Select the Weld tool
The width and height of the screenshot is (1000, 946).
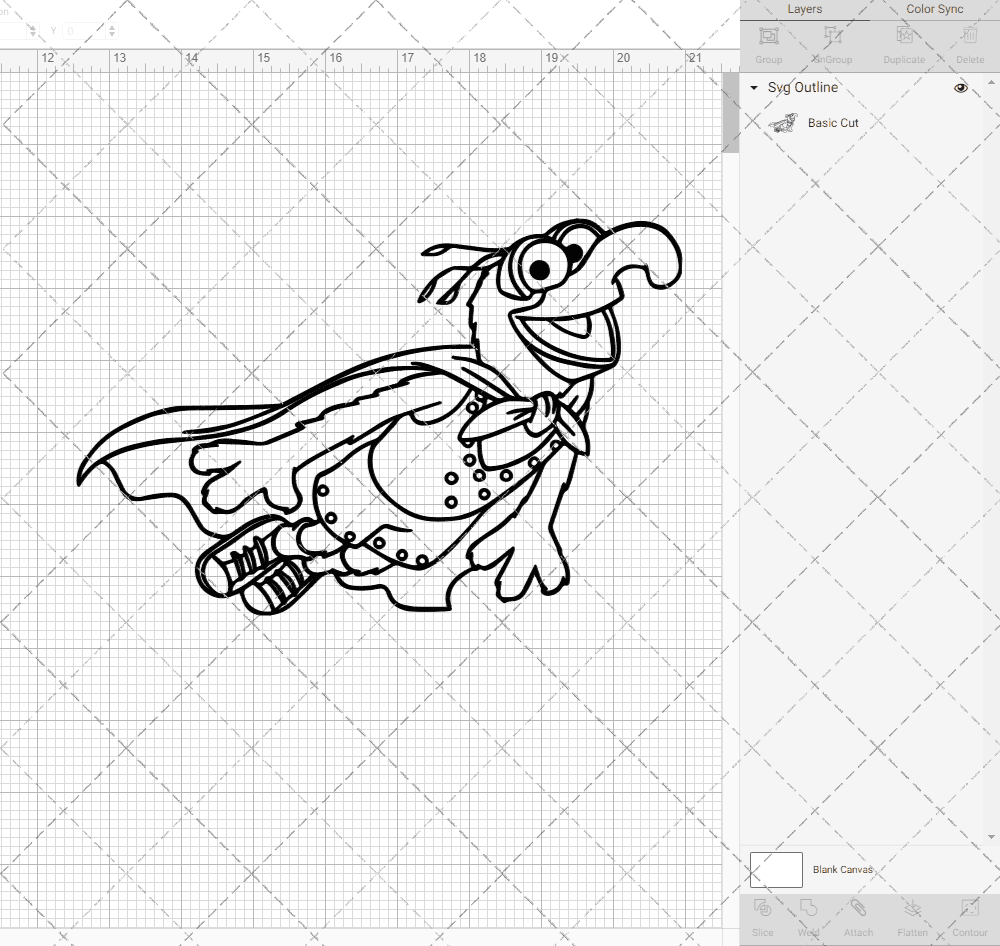tap(808, 908)
